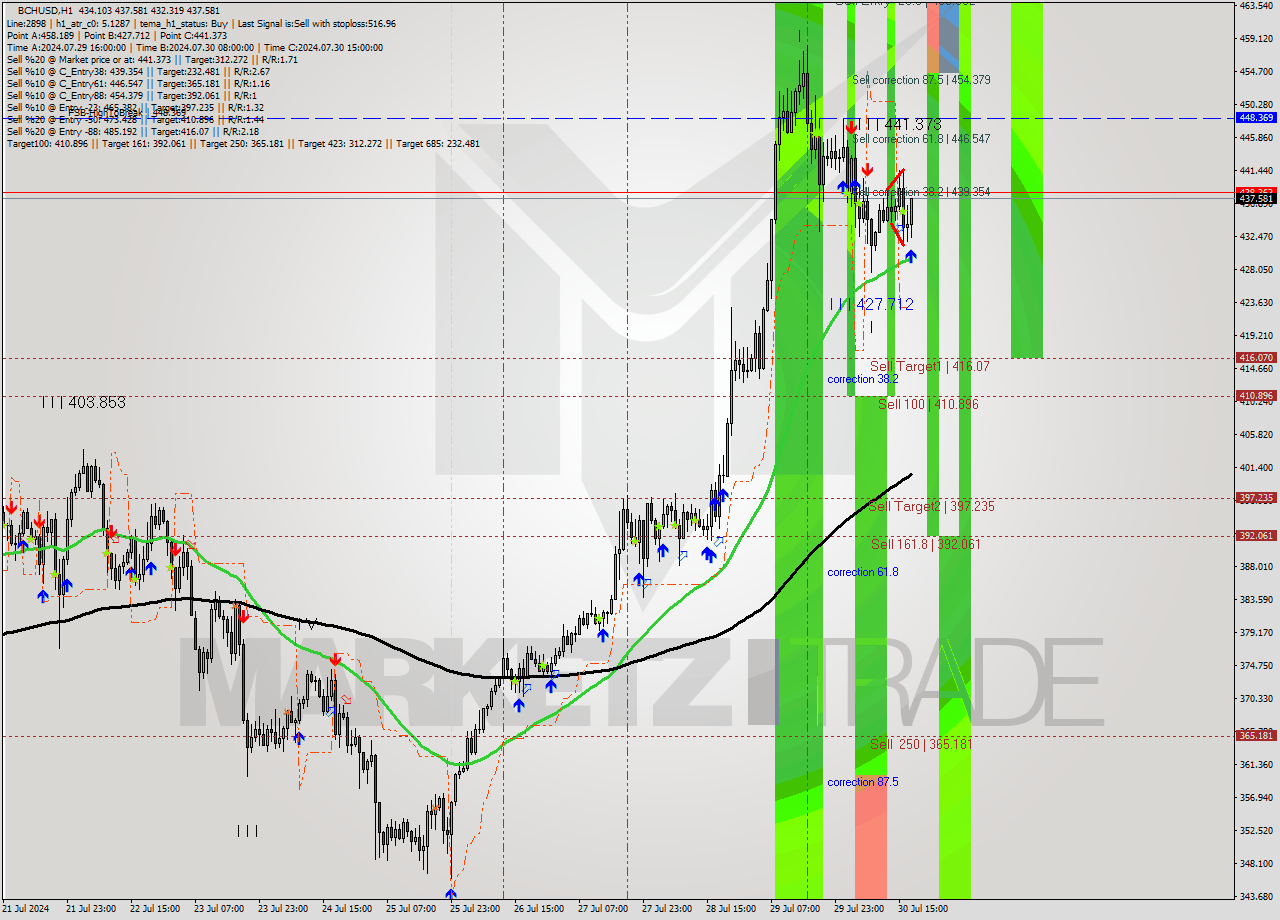1280x920 pixels.
Task: Click the blue 'correction 38.2' label
Action: click(x=862, y=380)
